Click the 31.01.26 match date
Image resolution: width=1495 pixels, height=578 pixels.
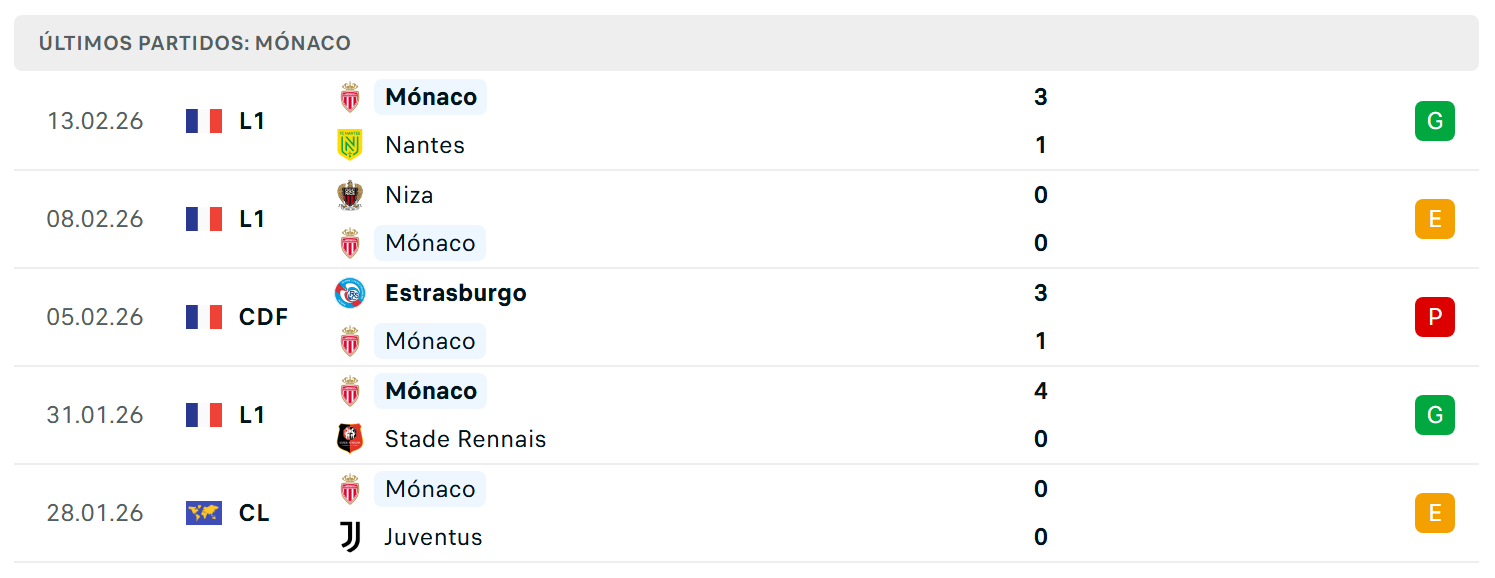coord(95,415)
